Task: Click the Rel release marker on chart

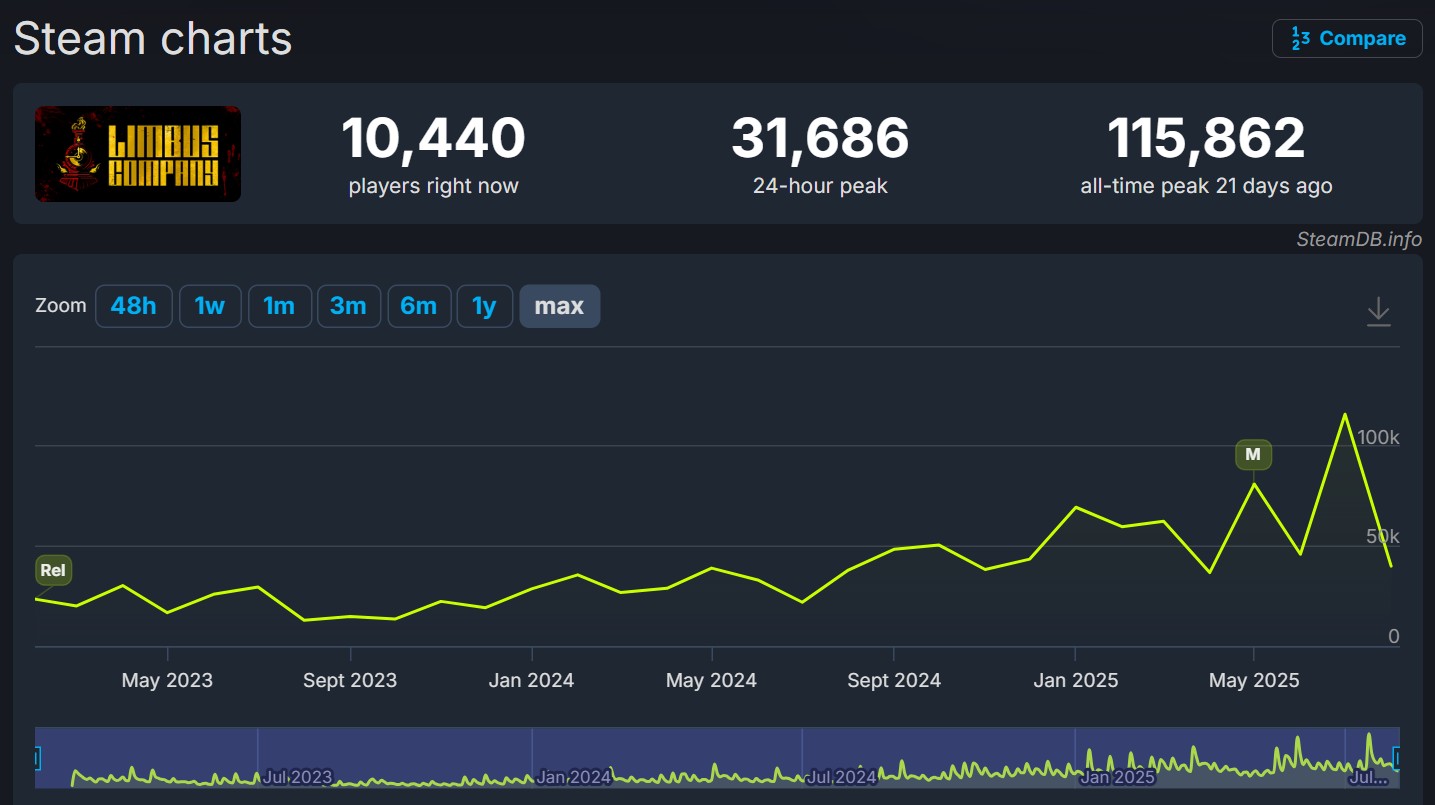Action: pos(53,571)
